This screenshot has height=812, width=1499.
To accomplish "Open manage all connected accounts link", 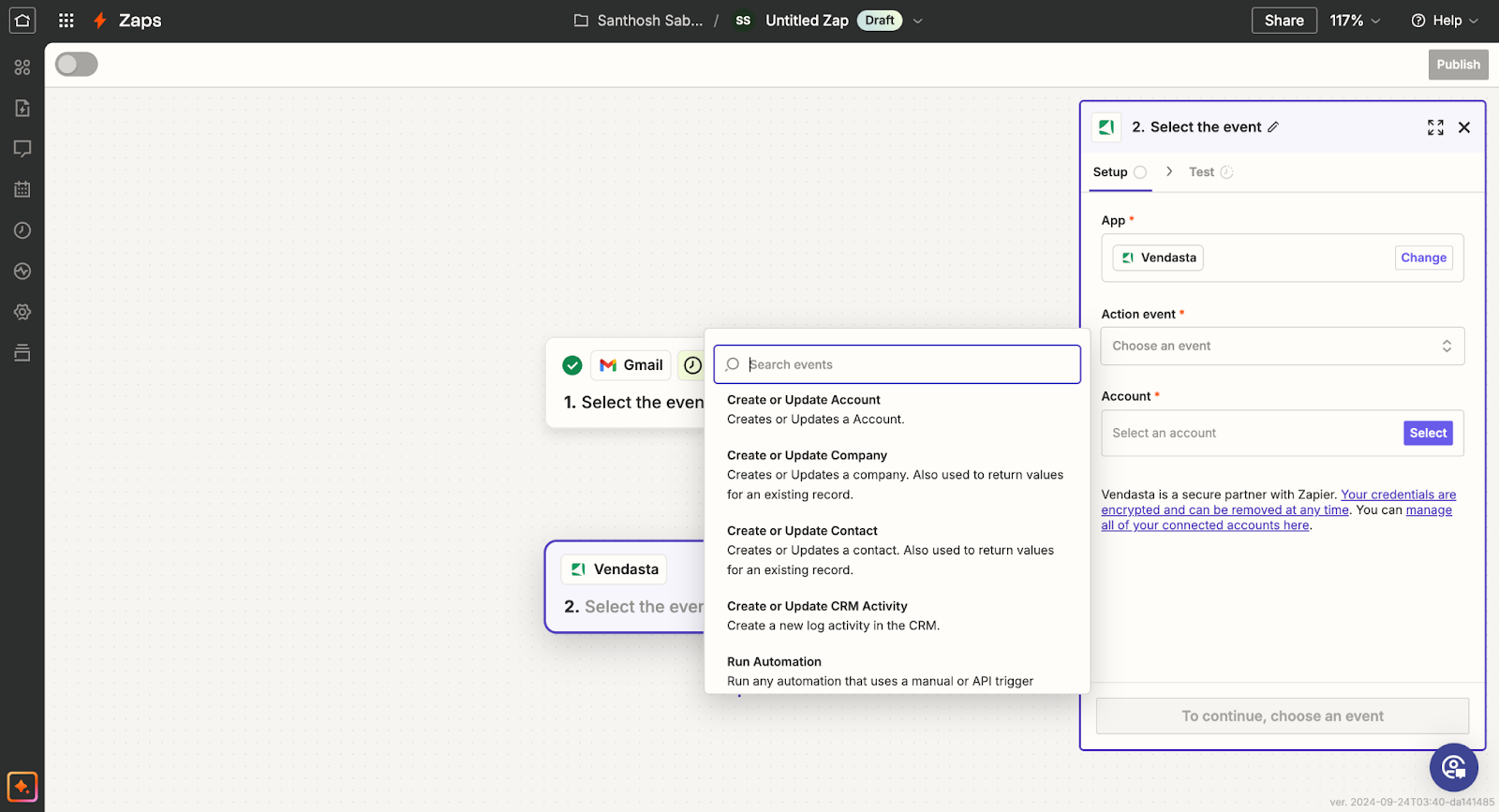I will point(1277,518).
